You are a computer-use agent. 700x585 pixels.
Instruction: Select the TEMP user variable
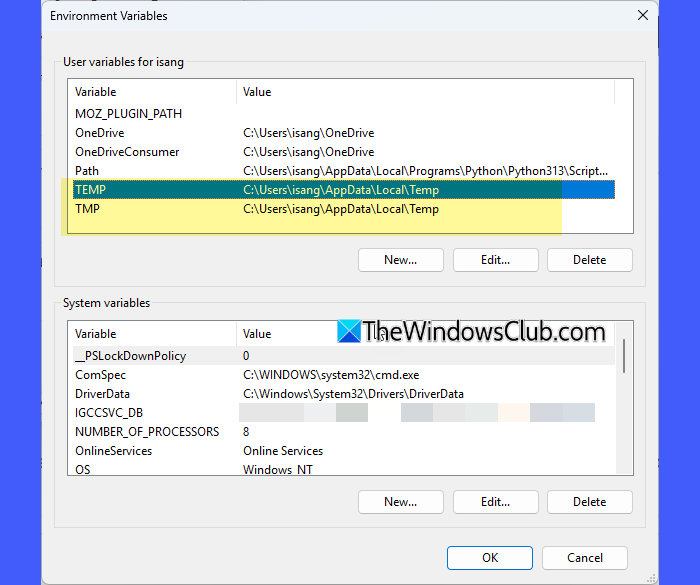tap(344, 190)
